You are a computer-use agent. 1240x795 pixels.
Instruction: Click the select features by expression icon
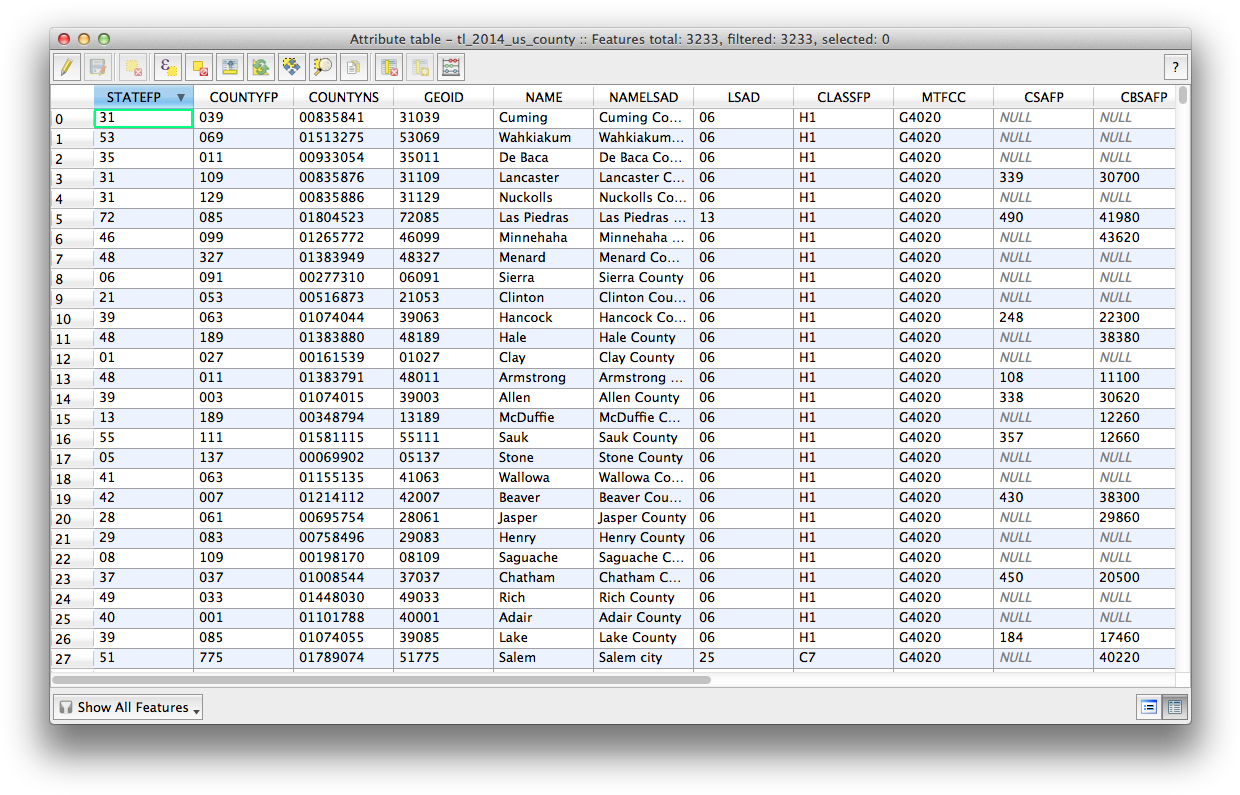pos(167,67)
